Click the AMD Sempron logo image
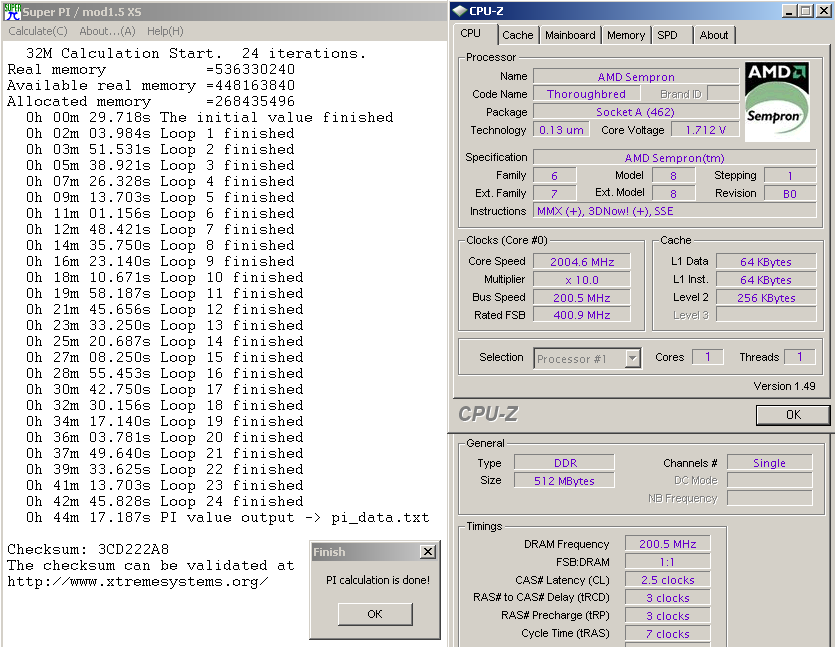 tap(777, 102)
